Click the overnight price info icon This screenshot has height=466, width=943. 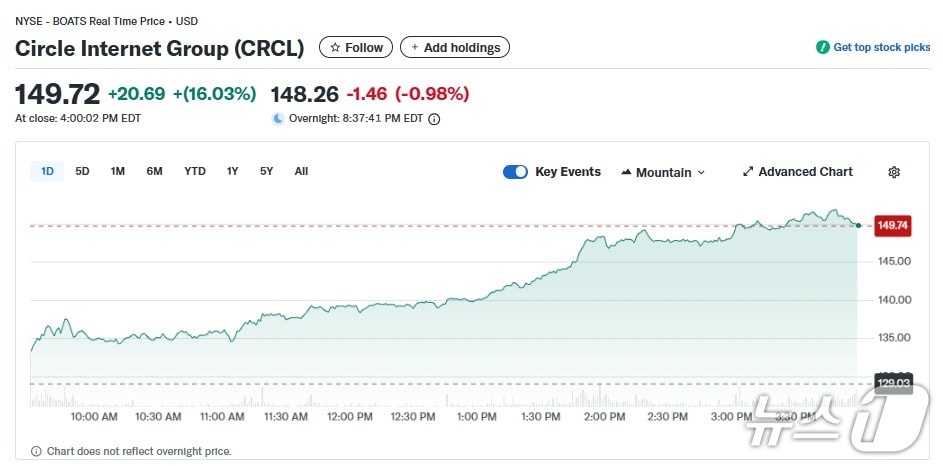[434, 118]
